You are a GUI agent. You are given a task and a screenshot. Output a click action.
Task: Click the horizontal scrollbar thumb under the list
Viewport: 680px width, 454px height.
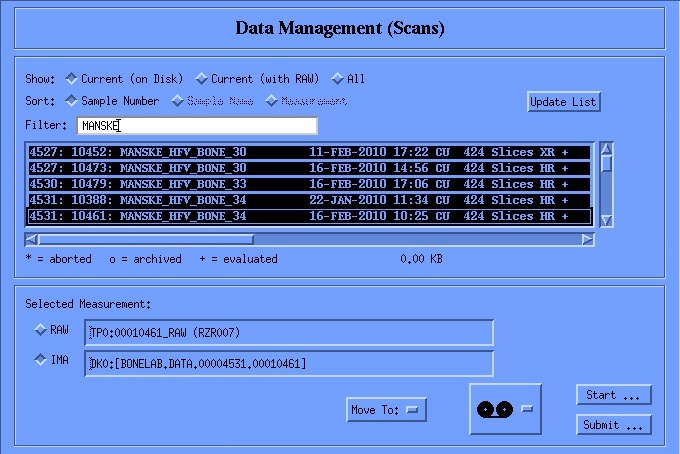[146, 239]
